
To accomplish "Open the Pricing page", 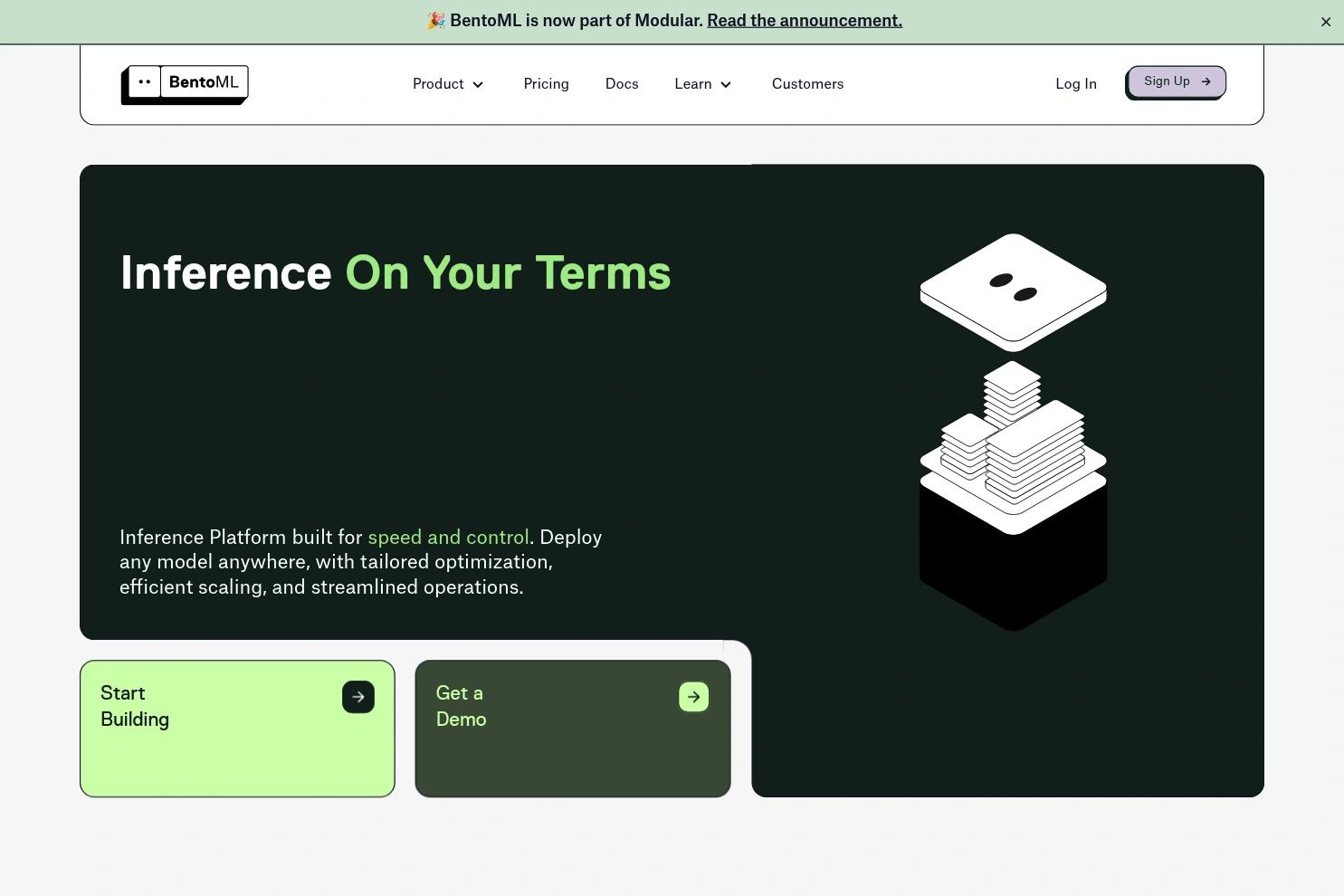I will click(x=547, y=84).
